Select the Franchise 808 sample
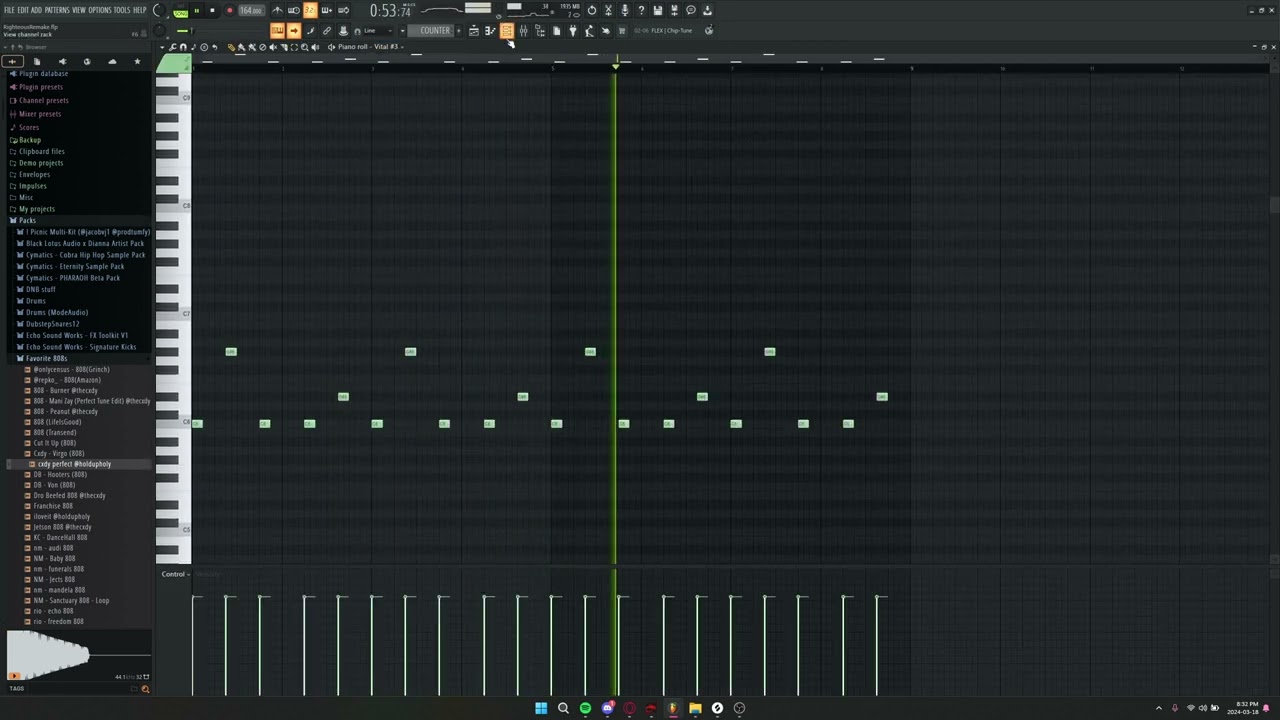This screenshot has height=720, width=1280. click(x=53, y=506)
